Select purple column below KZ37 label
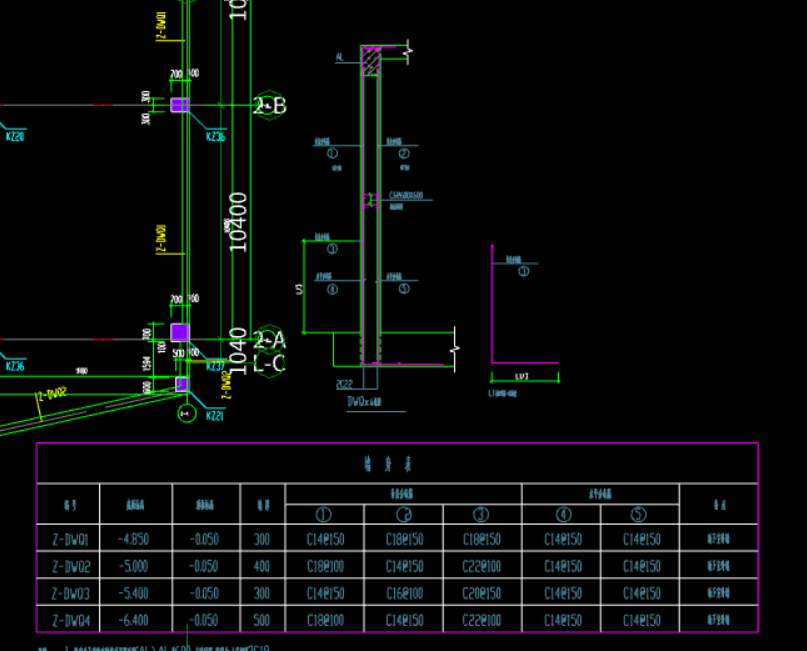The width and height of the screenshot is (807, 651). [181, 384]
